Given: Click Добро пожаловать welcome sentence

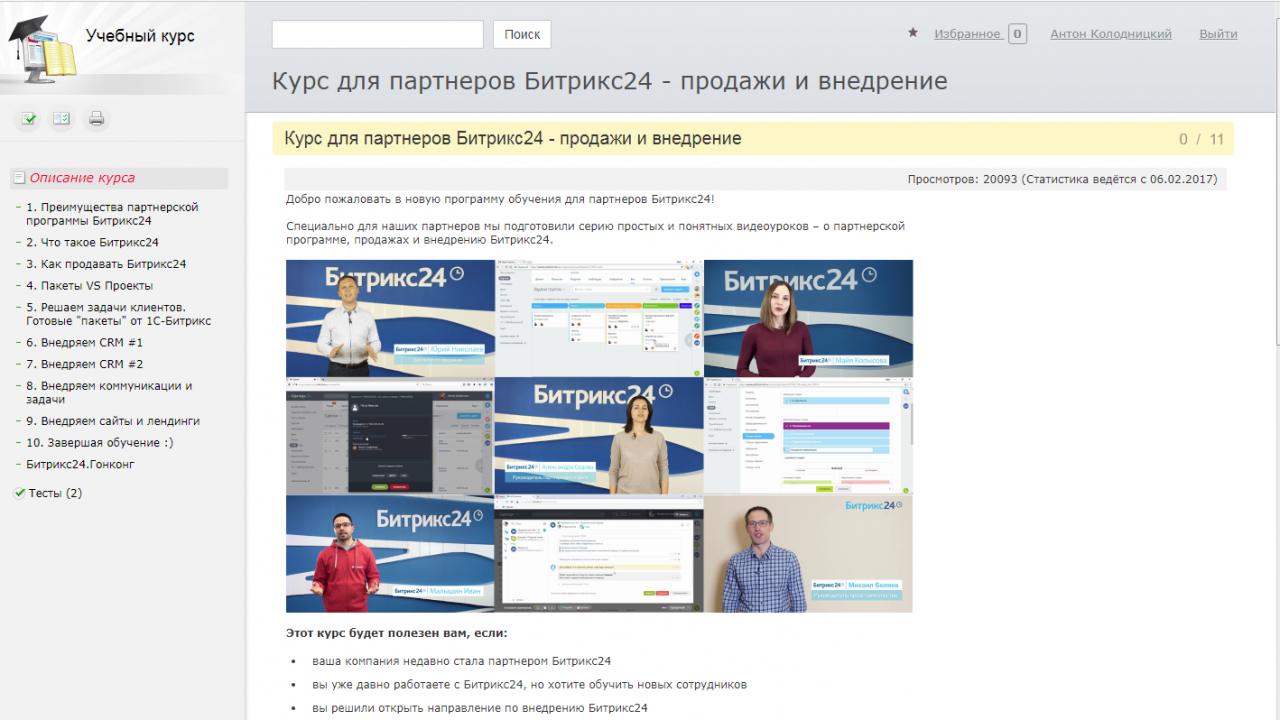Looking at the screenshot, I should (x=500, y=199).
